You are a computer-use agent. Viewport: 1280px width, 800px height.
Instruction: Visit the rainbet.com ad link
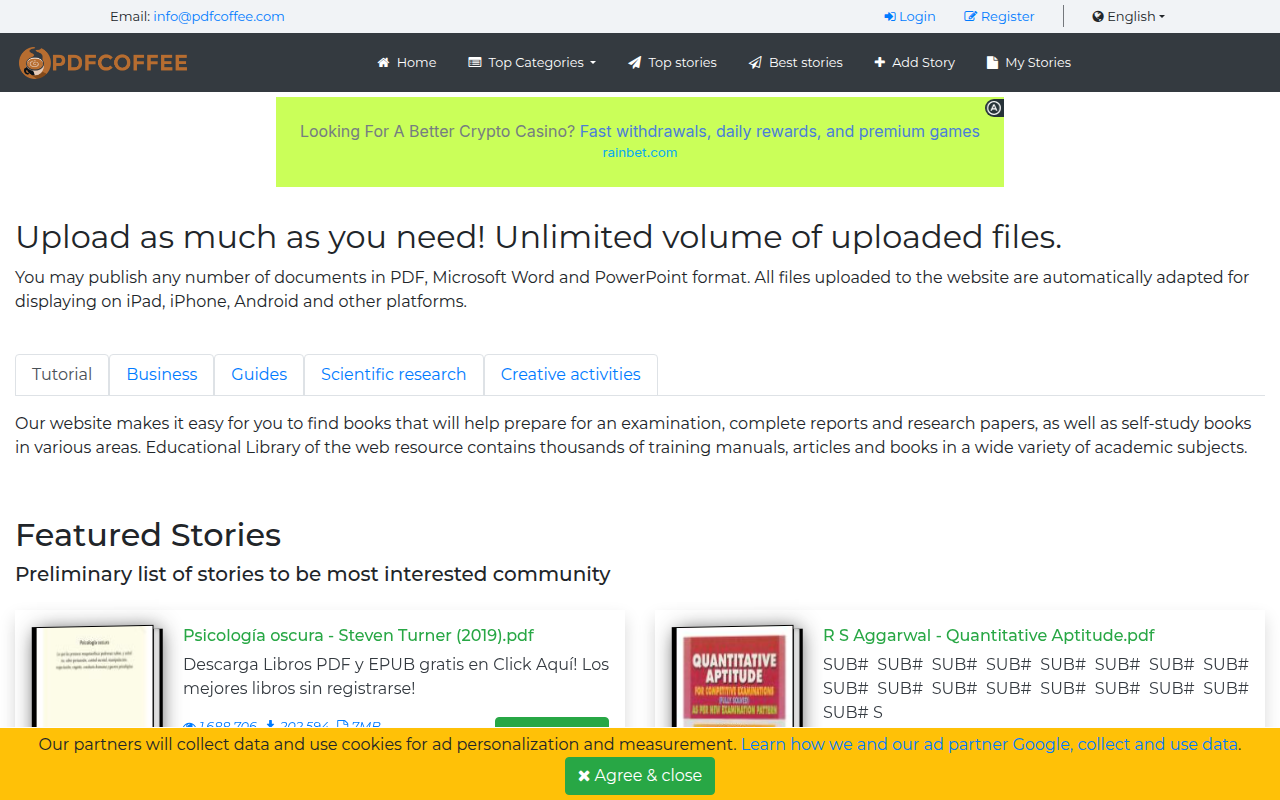tap(640, 153)
